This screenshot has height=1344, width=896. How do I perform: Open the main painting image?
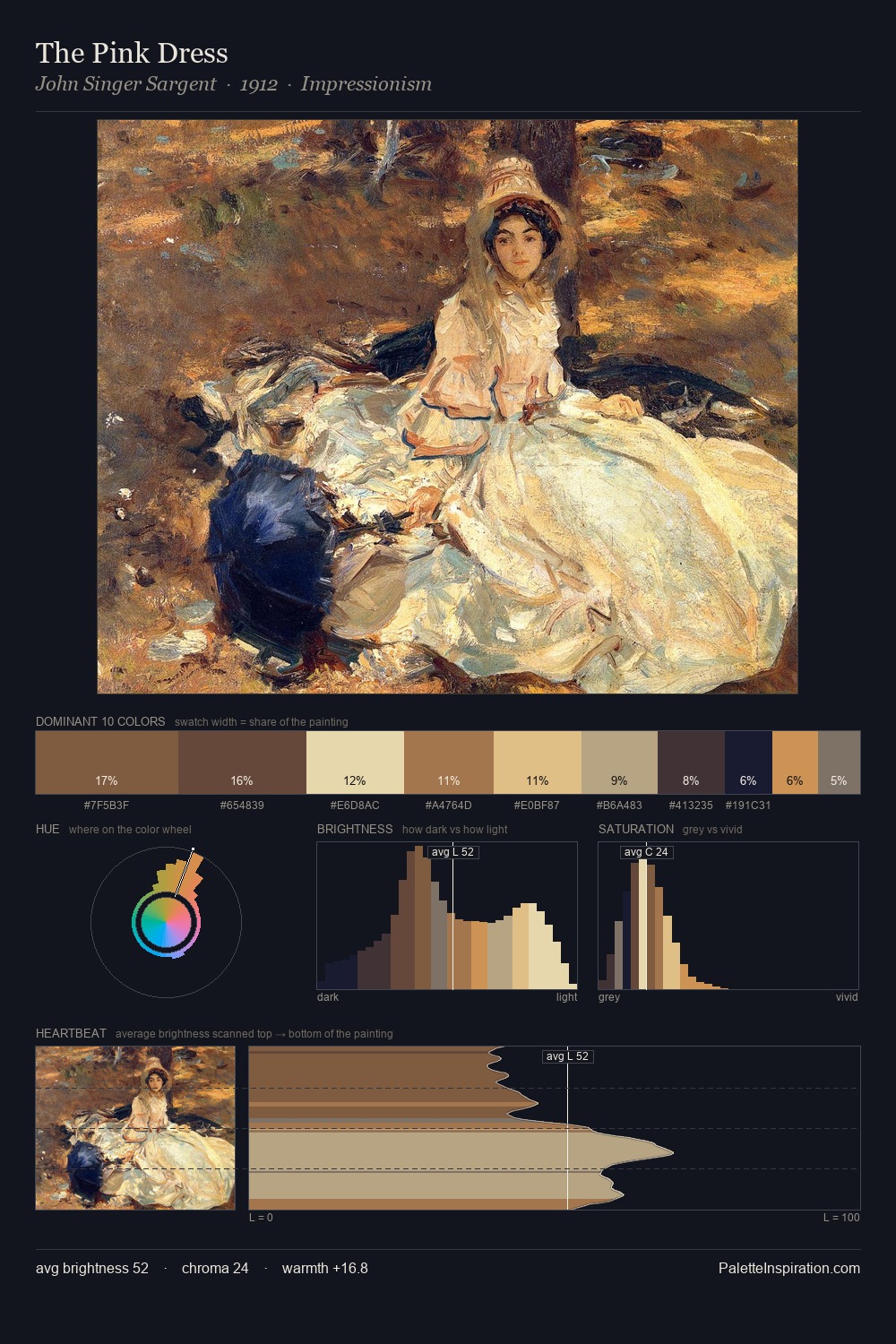(x=447, y=407)
